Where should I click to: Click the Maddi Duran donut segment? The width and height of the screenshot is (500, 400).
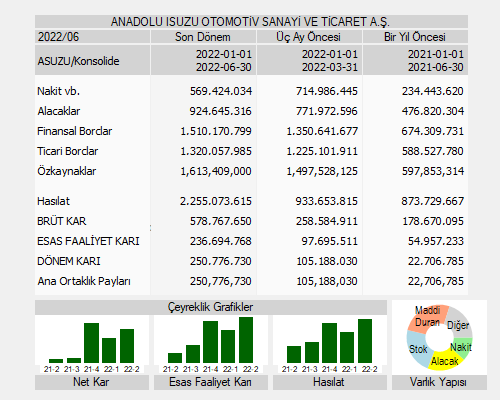tap(427, 318)
